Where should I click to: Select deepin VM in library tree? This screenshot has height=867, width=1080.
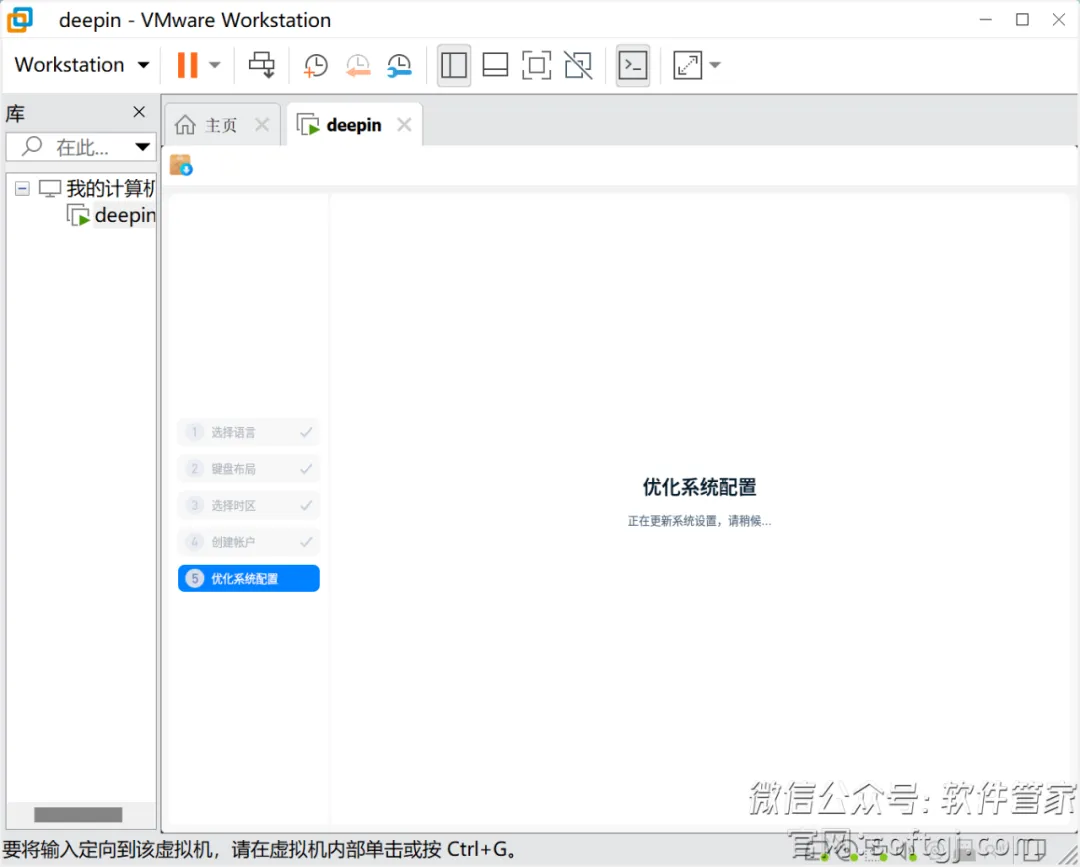click(x=112, y=216)
